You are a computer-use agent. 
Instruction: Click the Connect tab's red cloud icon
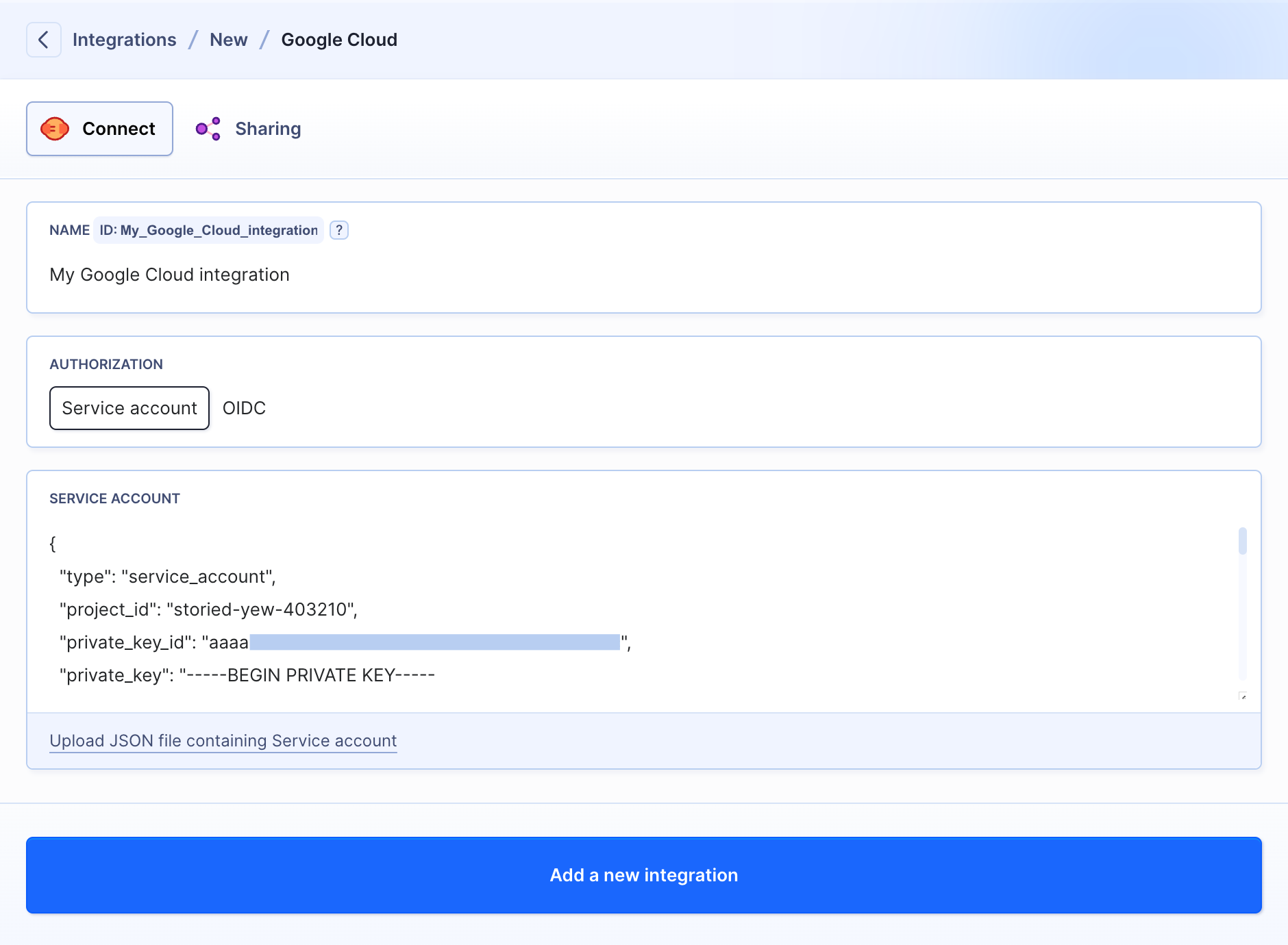pos(55,129)
